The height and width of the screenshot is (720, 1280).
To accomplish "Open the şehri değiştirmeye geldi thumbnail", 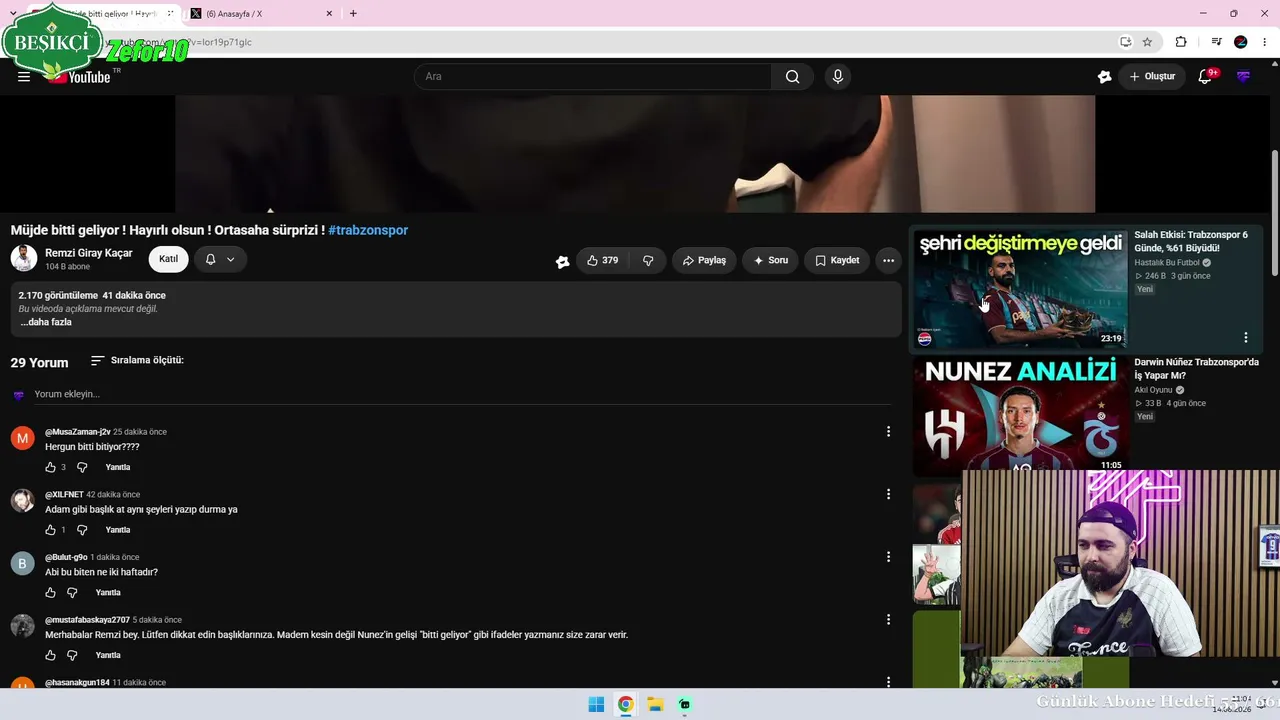I will pyautogui.click(x=1020, y=288).
